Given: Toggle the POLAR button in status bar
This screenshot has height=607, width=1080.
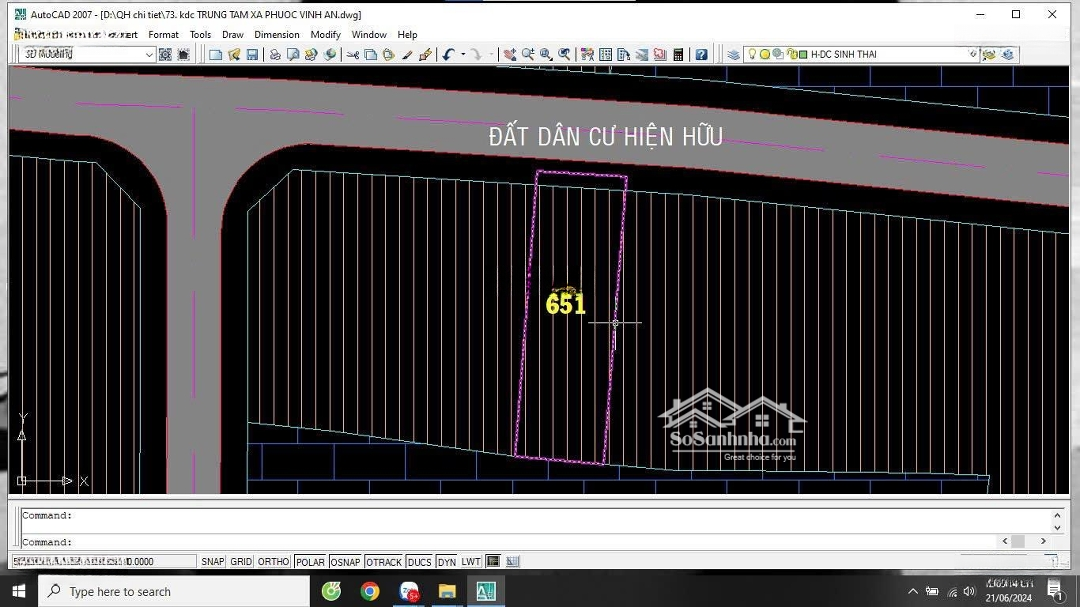Looking at the screenshot, I should click(x=310, y=562).
